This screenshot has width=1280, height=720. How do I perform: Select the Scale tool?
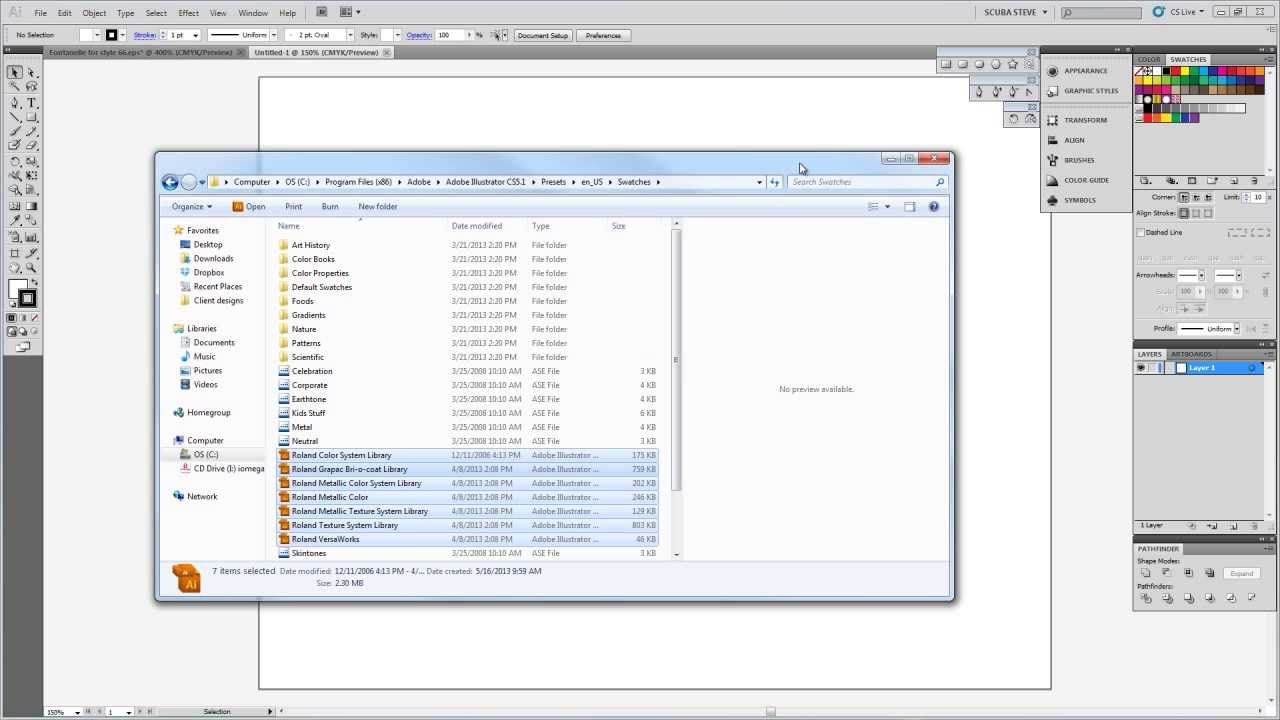click(x=31, y=160)
